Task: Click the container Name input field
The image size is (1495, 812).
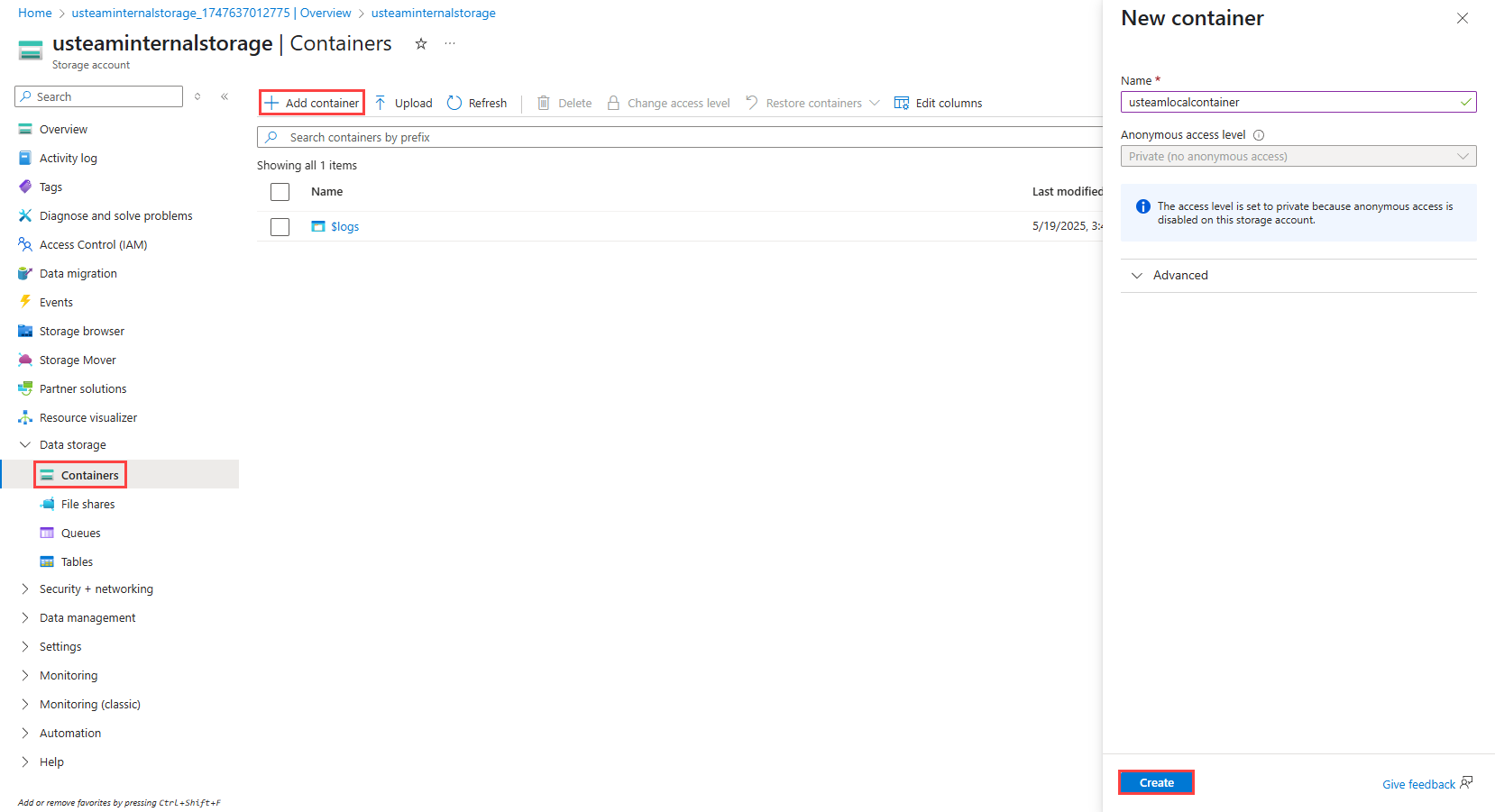Action: [x=1298, y=102]
